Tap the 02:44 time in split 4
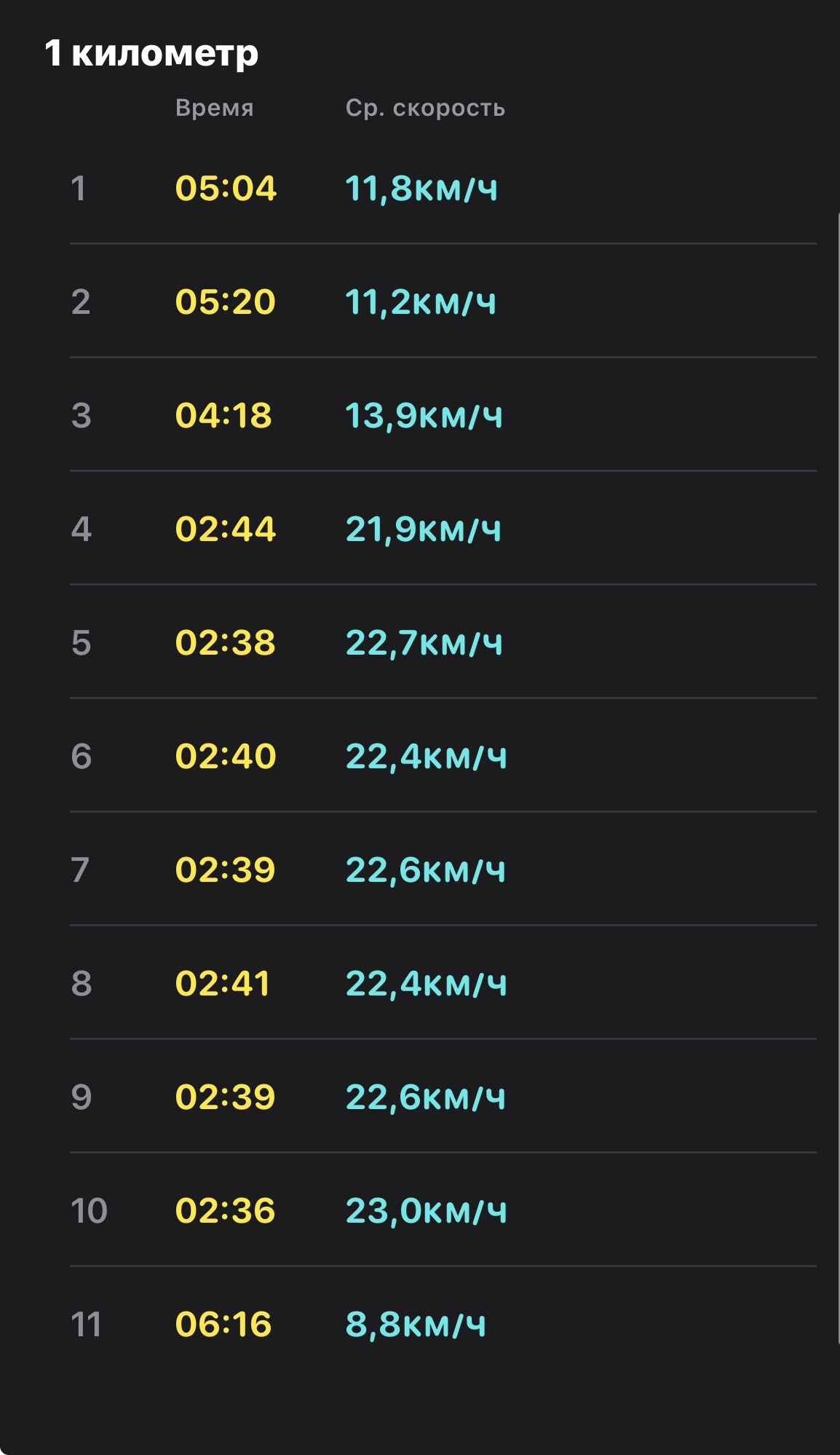 click(x=226, y=529)
